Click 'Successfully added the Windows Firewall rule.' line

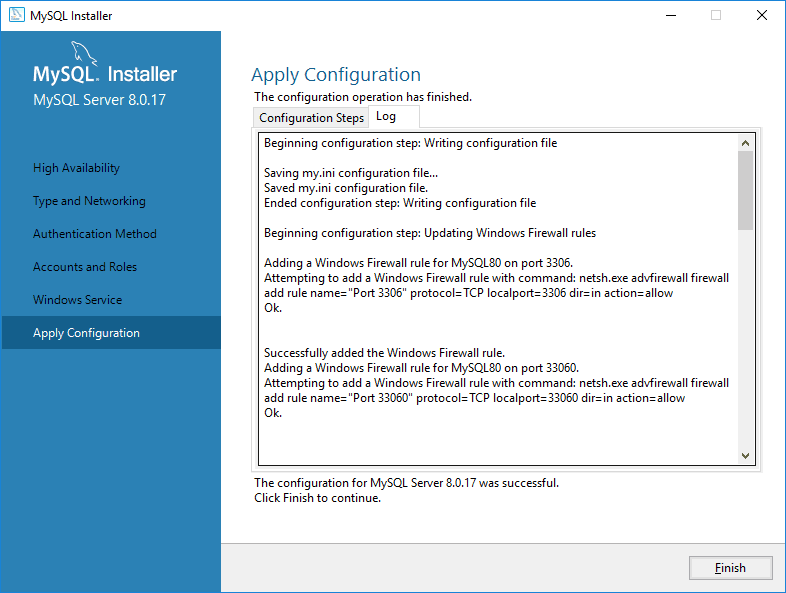[x=384, y=353]
